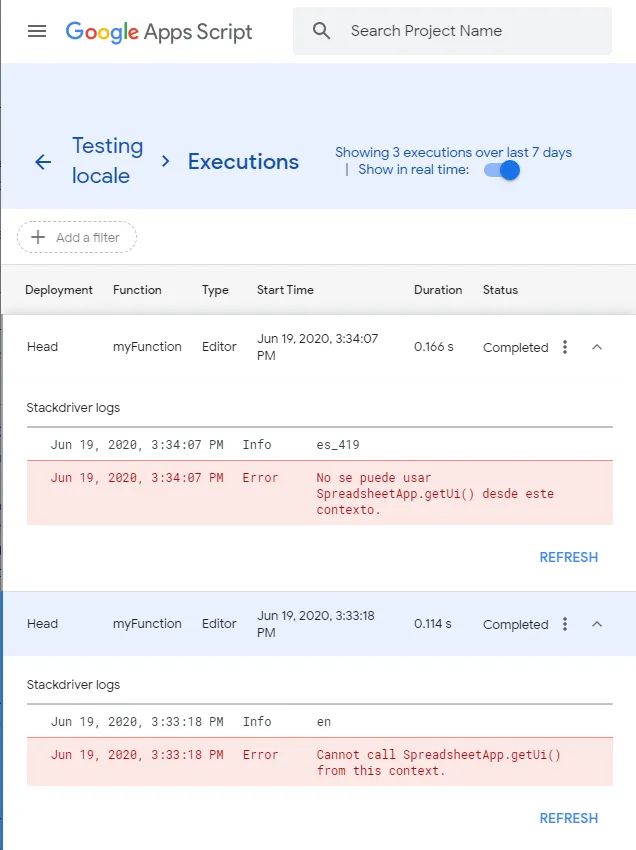This screenshot has height=850, width=636.
Task: Click the Search Project Name field
Action: [x=470, y=31]
